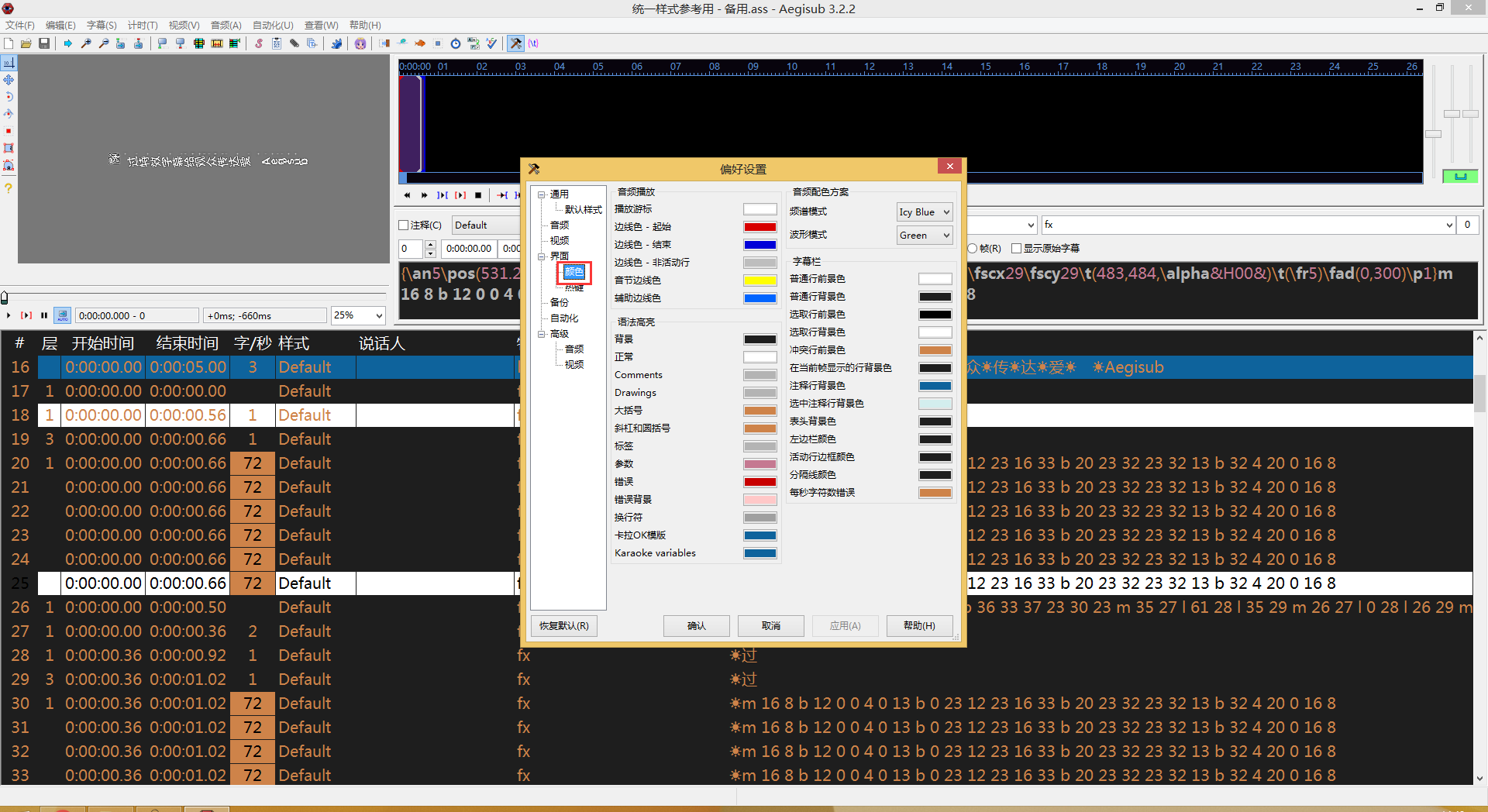This screenshot has width=1488, height=812.
Task: Open 频谱模式 Icy Blue dropdown
Action: 925,212
